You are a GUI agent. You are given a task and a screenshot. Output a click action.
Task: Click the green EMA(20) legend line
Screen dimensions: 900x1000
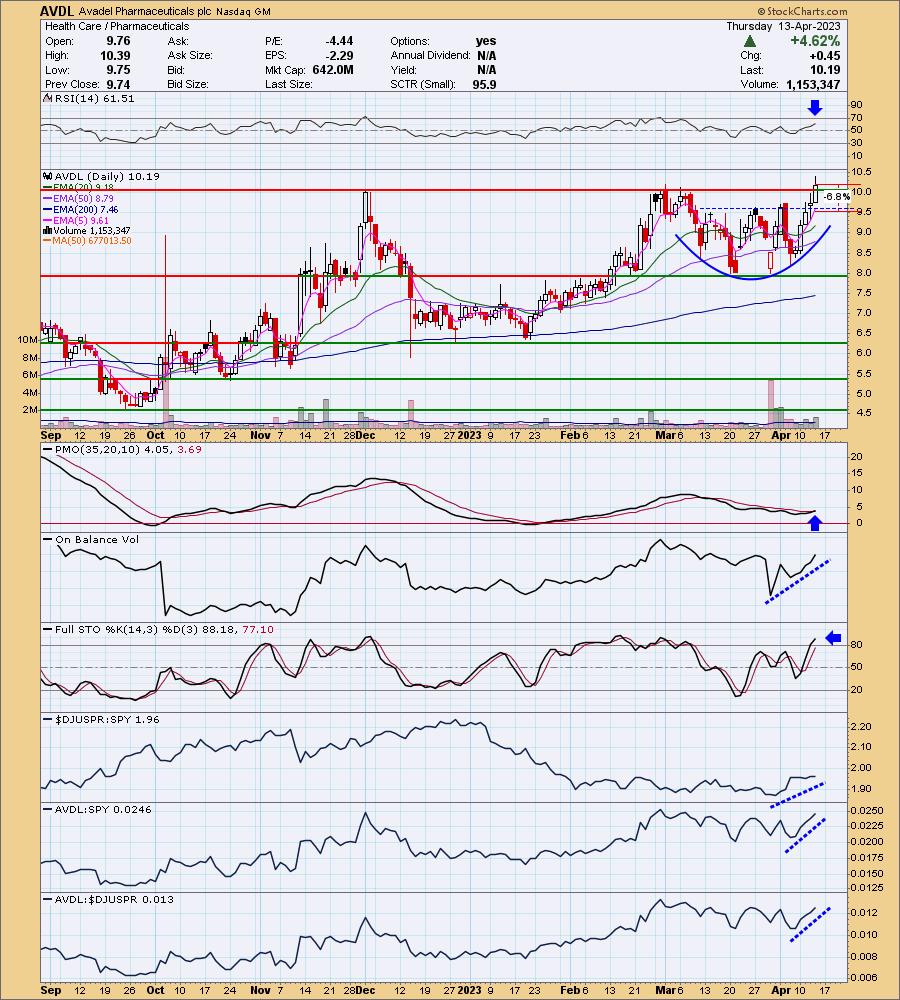[x=47, y=188]
